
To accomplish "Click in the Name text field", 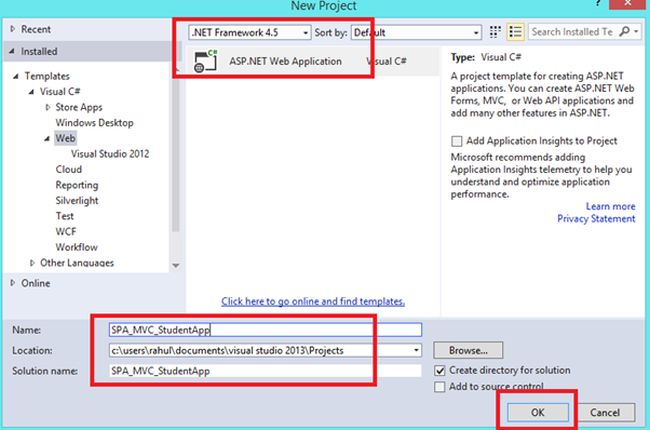I will (265, 330).
